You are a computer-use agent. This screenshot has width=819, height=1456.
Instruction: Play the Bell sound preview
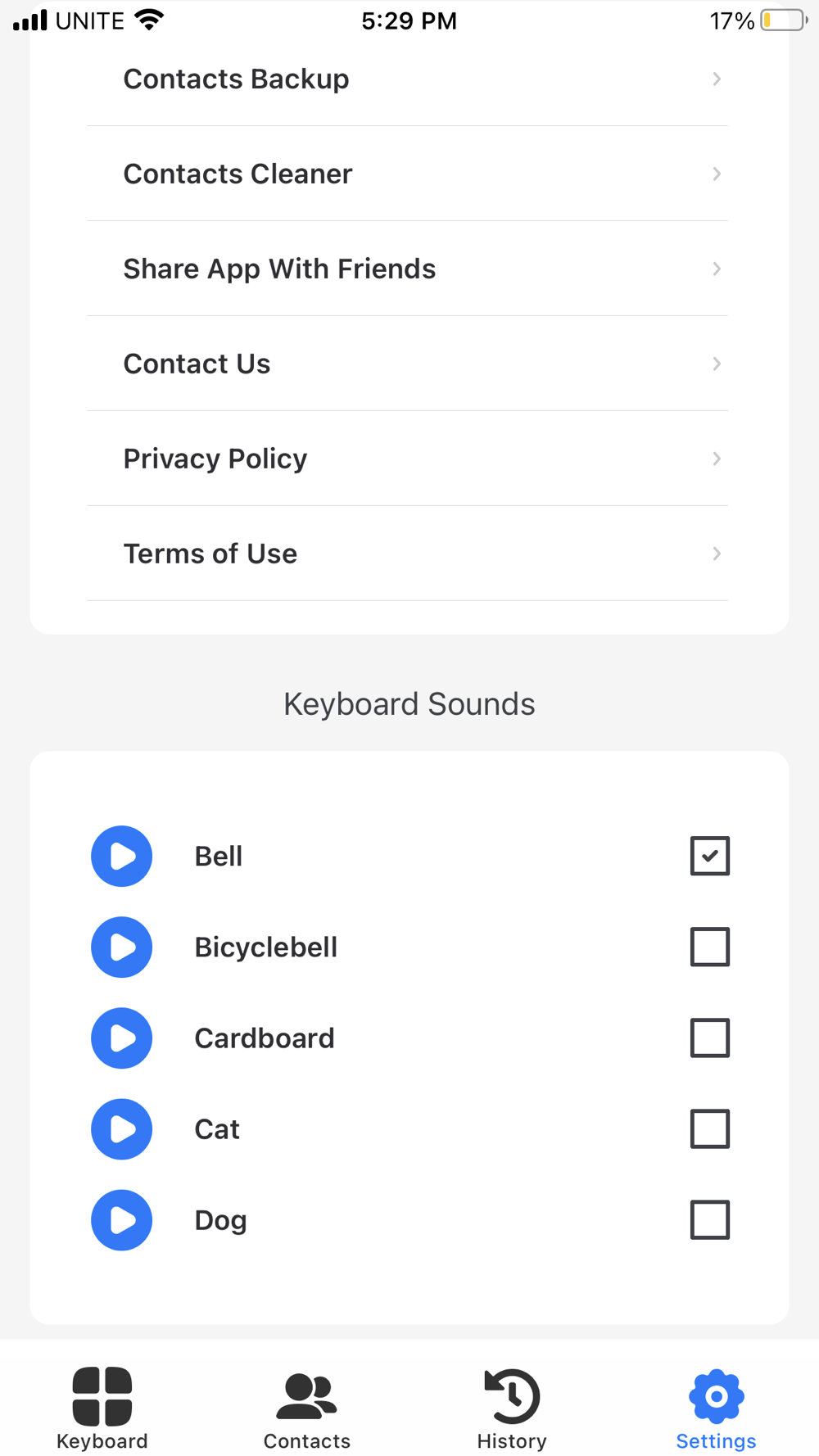tap(121, 856)
